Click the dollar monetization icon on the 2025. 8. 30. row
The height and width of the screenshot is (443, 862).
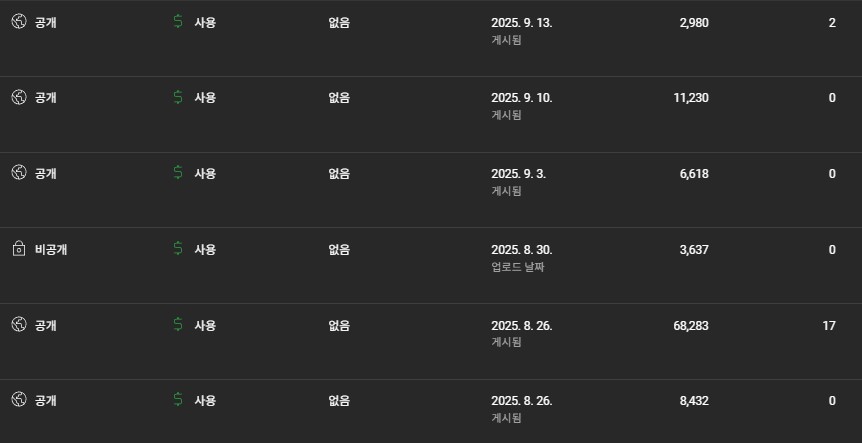[178, 249]
